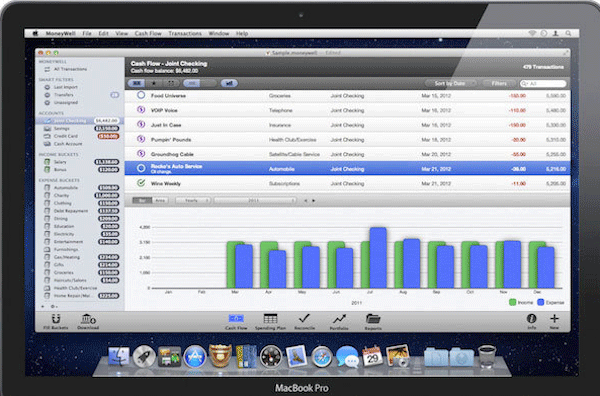Open the Transactions menu
Viewport: 600px width, 396px height.
point(185,34)
